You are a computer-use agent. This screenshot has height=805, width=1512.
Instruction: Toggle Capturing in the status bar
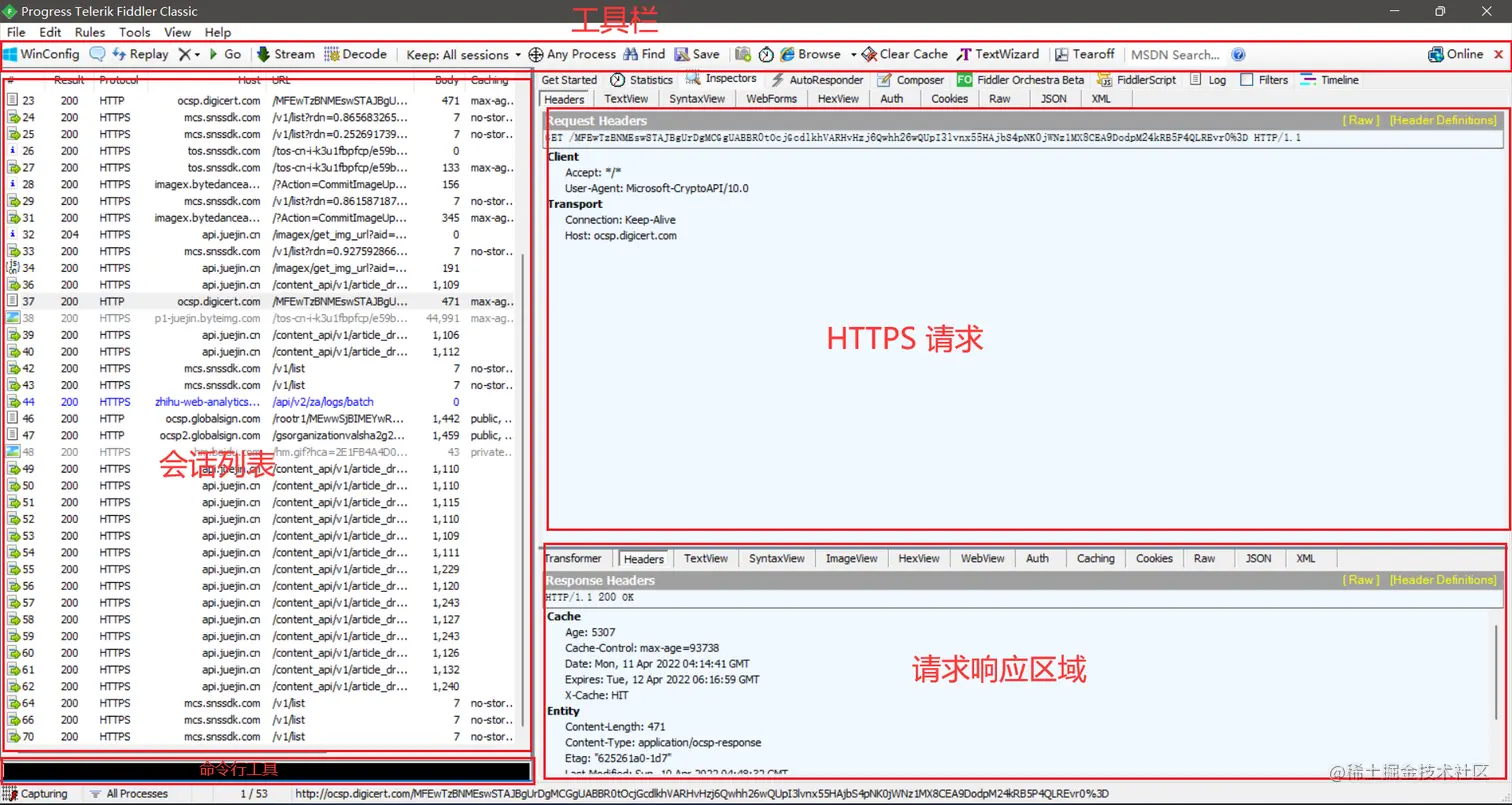(x=36, y=794)
